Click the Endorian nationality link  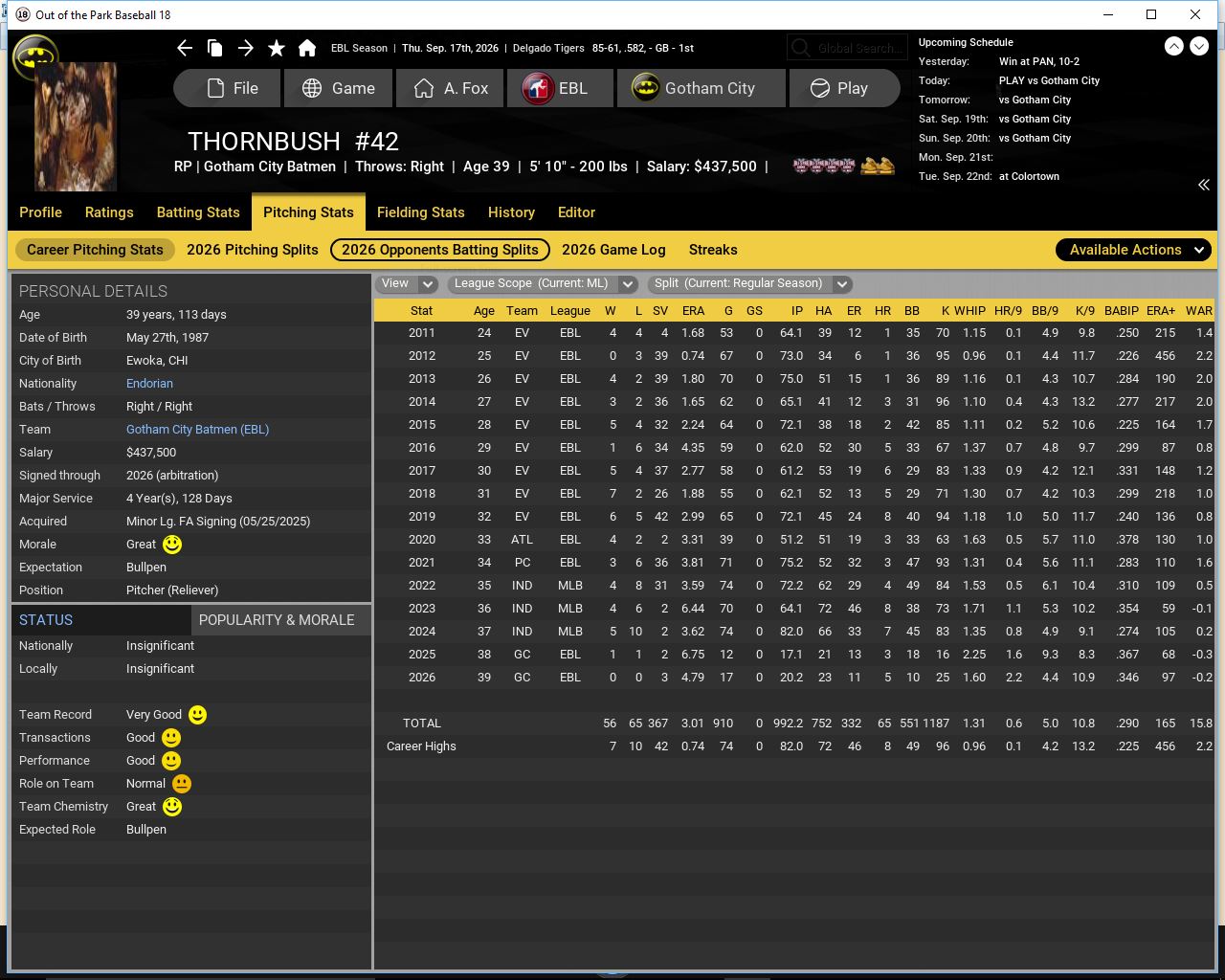(149, 384)
